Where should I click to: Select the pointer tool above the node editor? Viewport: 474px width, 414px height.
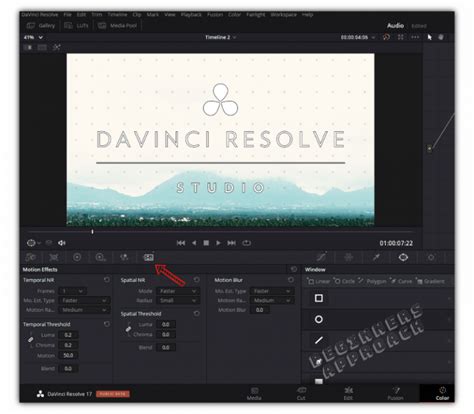(x=429, y=37)
